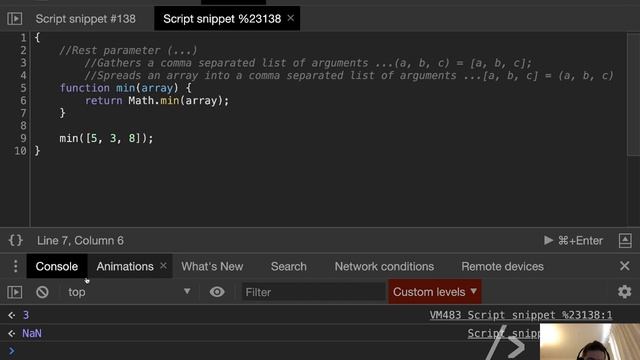Open the Remote devices tab
Screen dimensions: 640x360
(502, 266)
